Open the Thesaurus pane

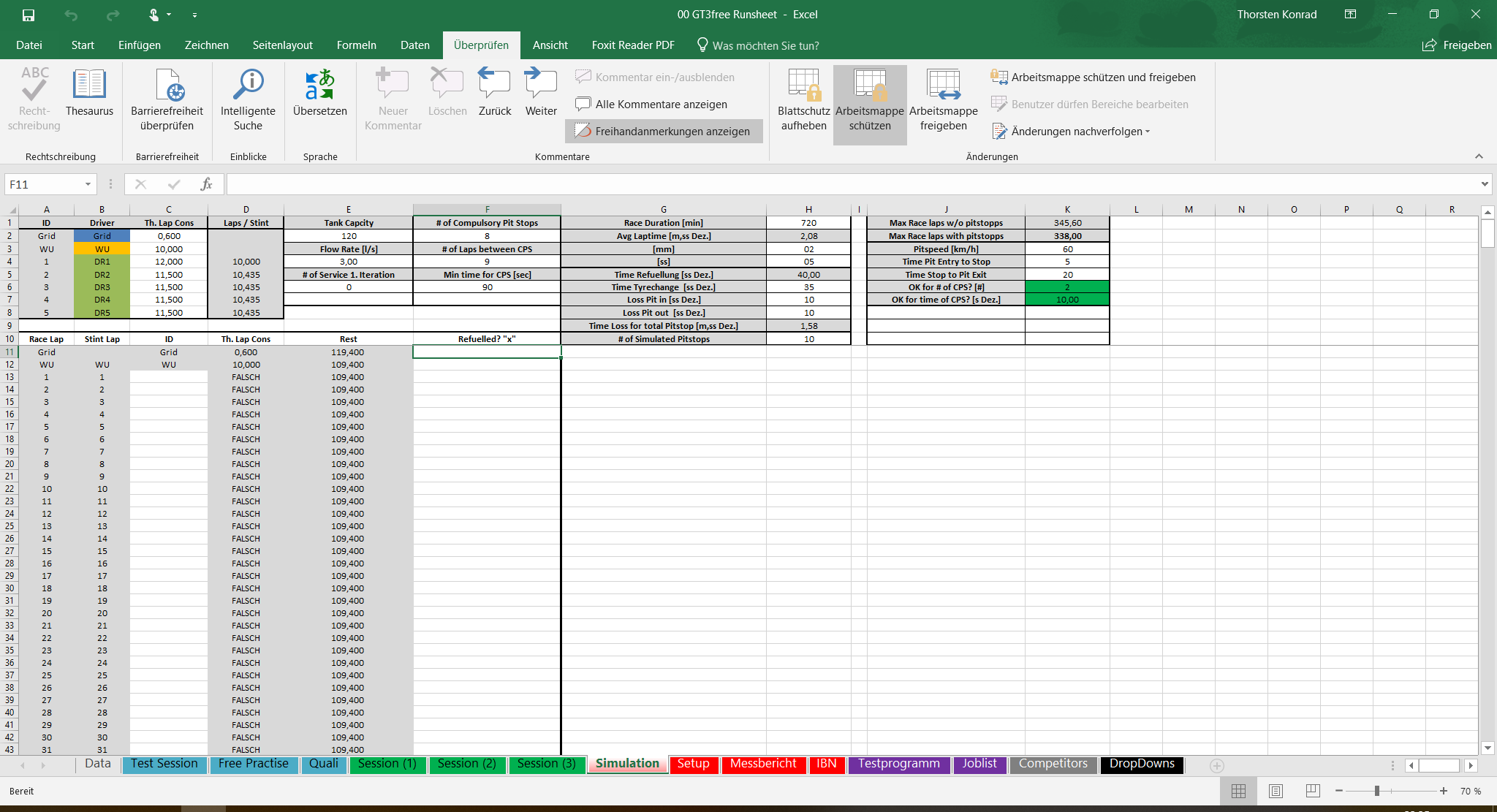coord(89,95)
